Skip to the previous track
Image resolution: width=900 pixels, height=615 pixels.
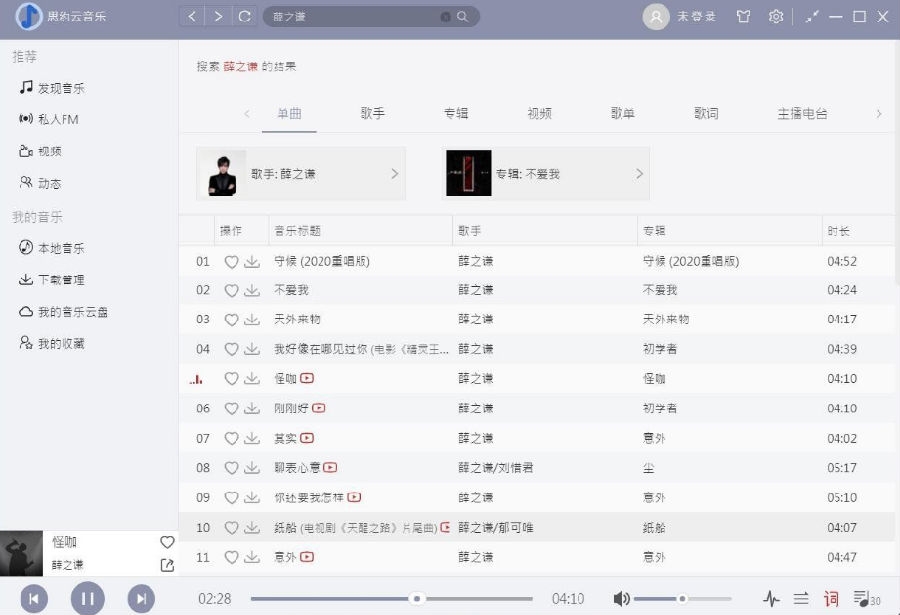[x=34, y=599]
